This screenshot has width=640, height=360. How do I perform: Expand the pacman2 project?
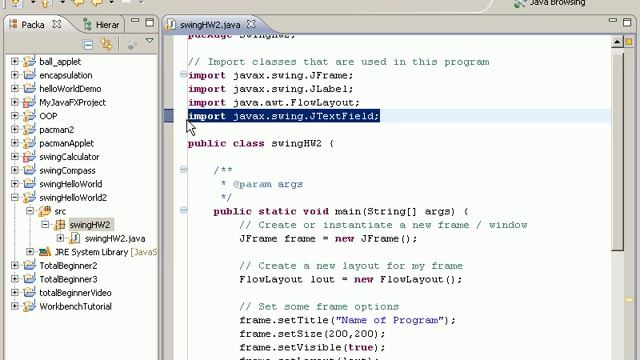tap(15, 129)
